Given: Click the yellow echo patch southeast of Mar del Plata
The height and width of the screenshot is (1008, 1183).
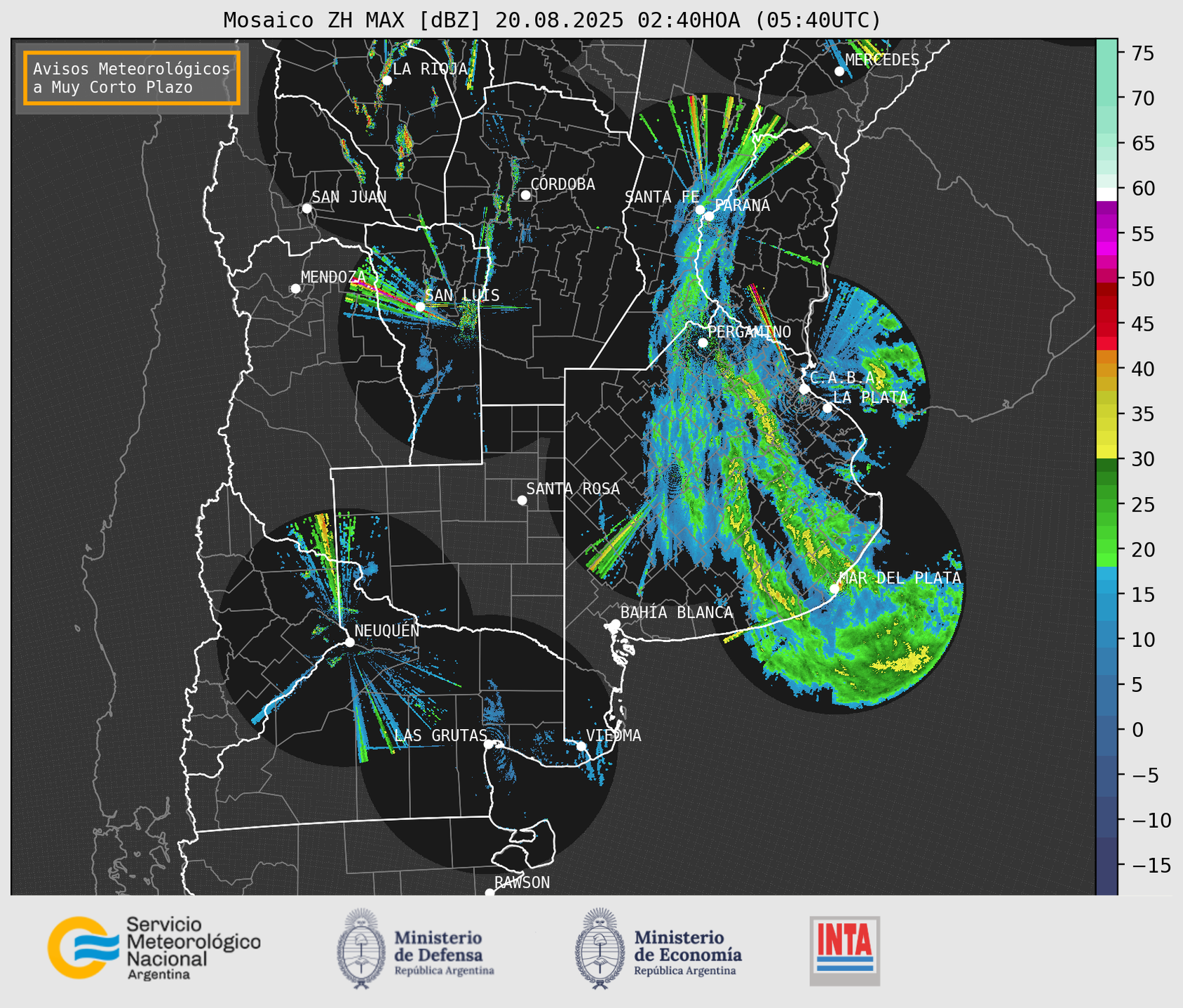Looking at the screenshot, I should pyautogui.click(x=905, y=660).
